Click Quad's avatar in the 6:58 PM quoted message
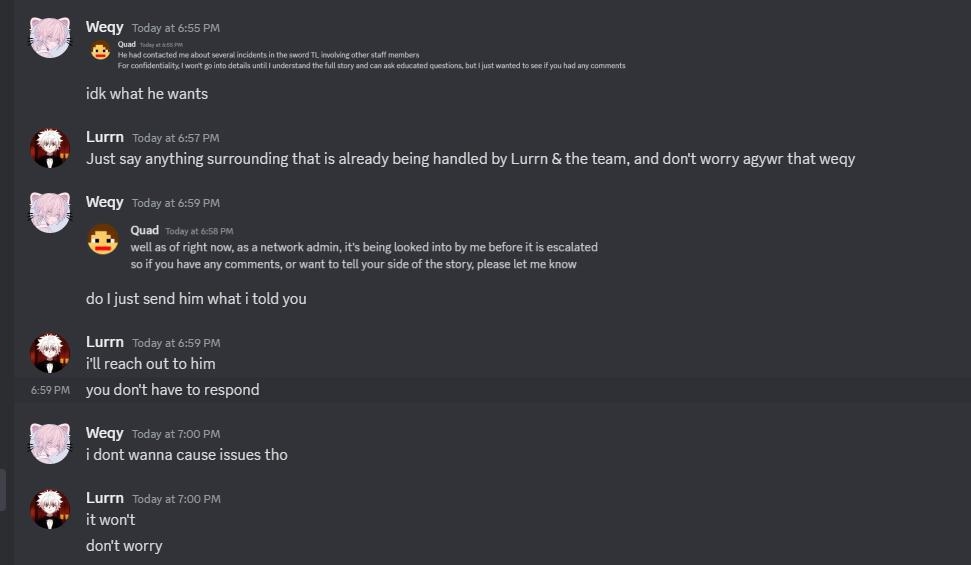Viewport: 971px width, 565px height. point(104,240)
